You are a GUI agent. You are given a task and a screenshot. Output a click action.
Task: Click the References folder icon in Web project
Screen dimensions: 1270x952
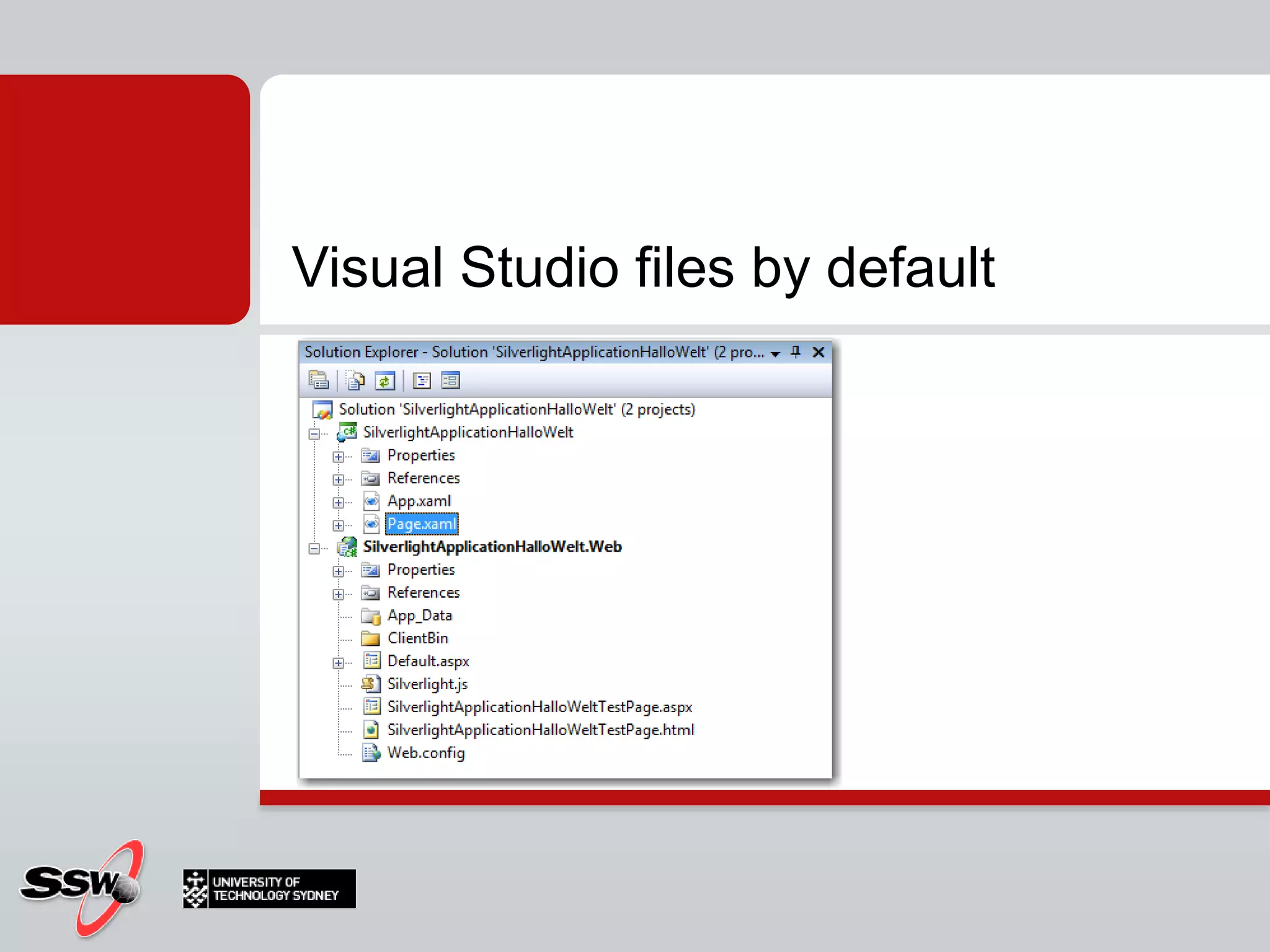tap(371, 593)
